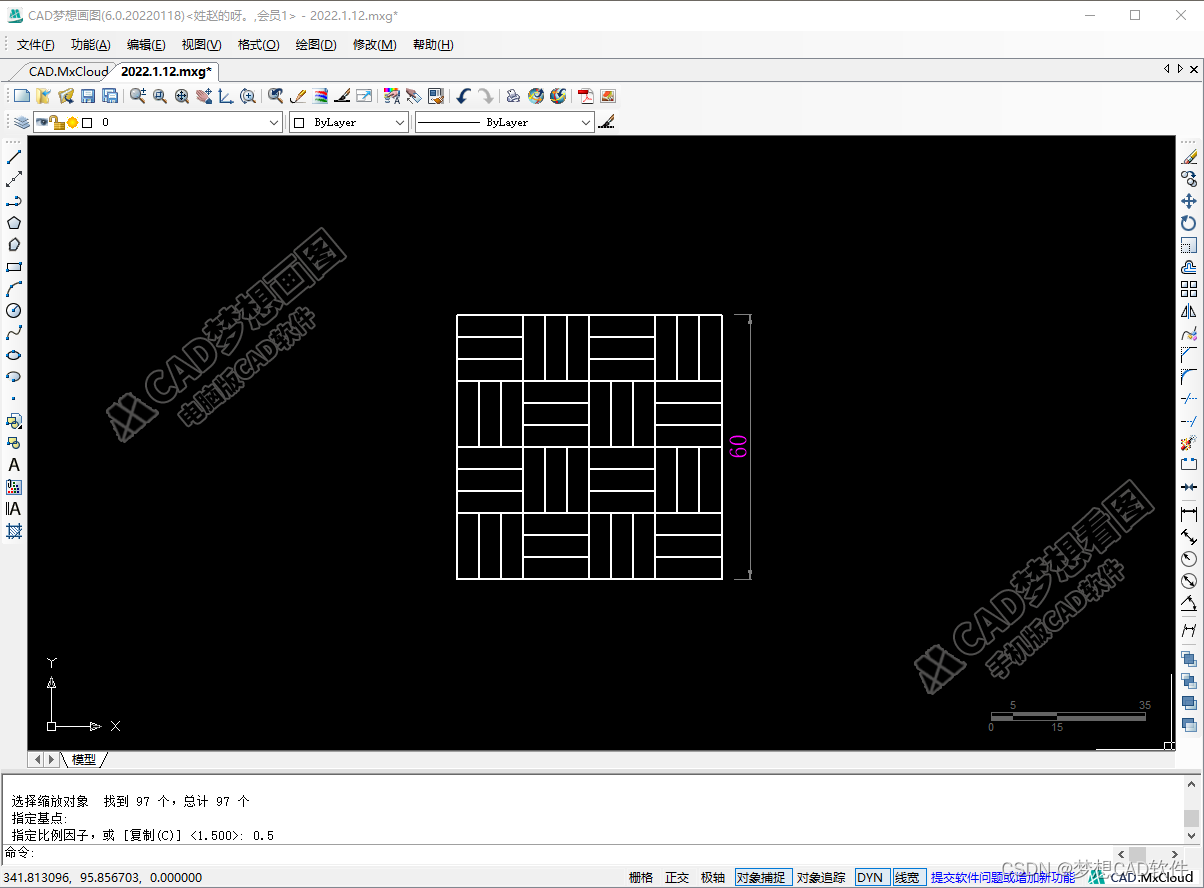Expand the ByLayer color dropdown
This screenshot has width=1204, height=888.
[400, 122]
